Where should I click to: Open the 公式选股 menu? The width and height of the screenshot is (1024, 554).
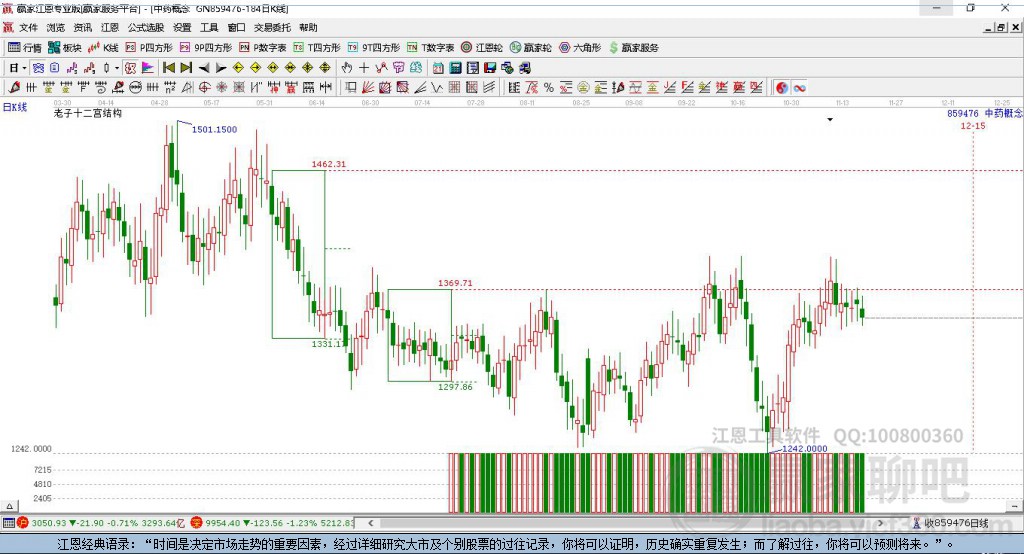[x=145, y=28]
